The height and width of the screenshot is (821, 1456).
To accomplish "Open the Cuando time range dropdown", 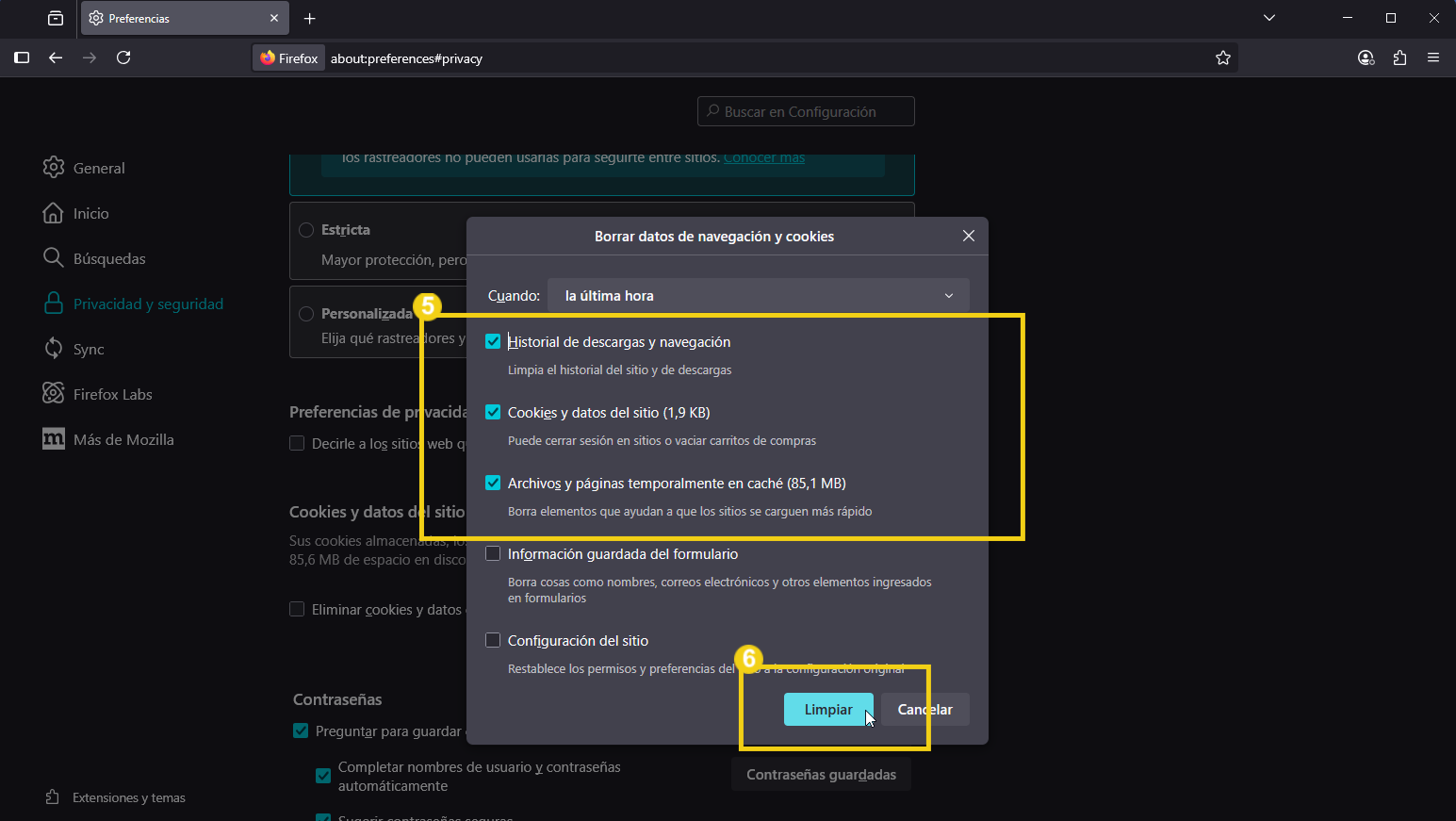I will coord(758,295).
